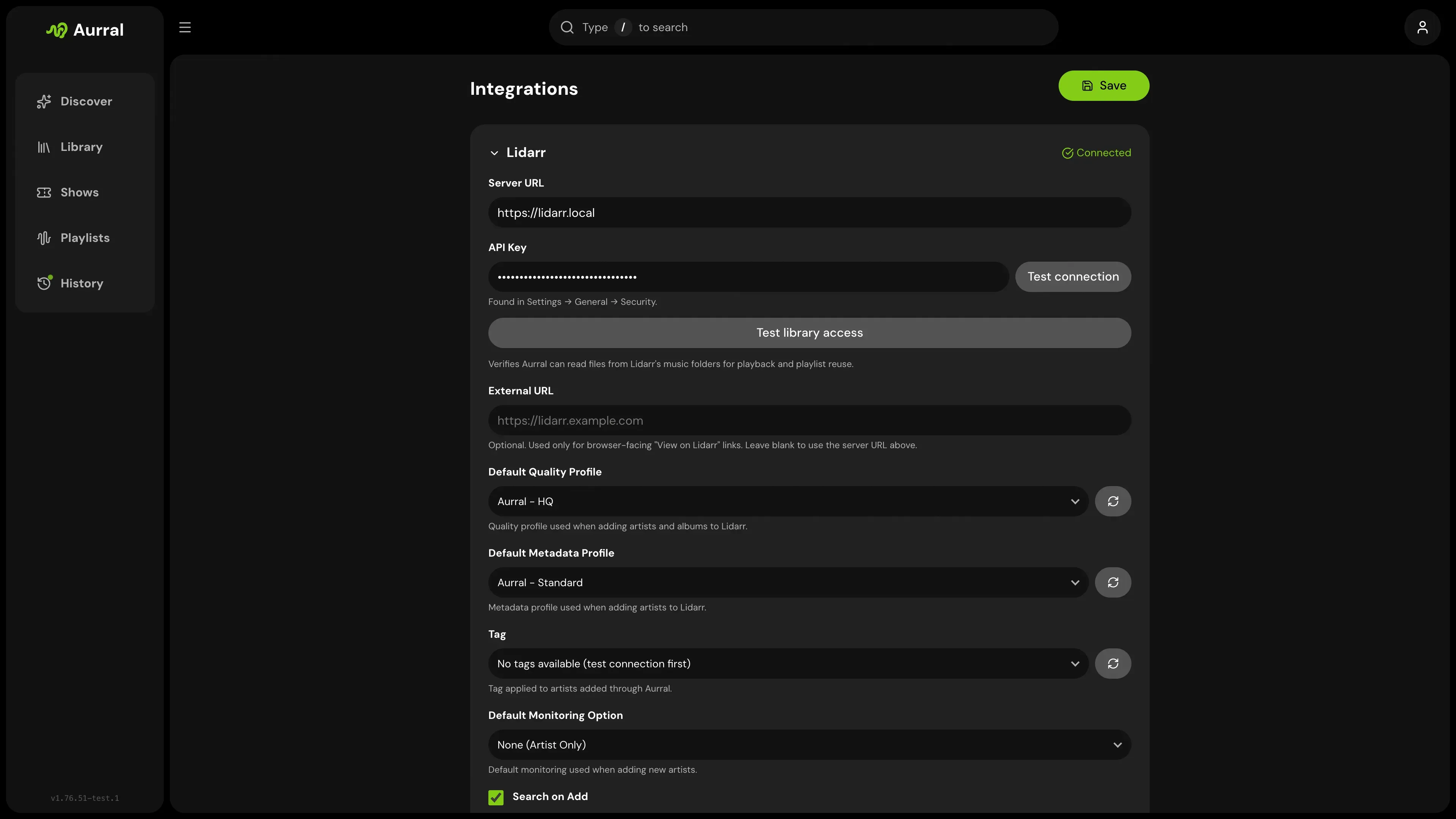
Task: Go to Playlists in sidebar
Action: click(85, 238)
